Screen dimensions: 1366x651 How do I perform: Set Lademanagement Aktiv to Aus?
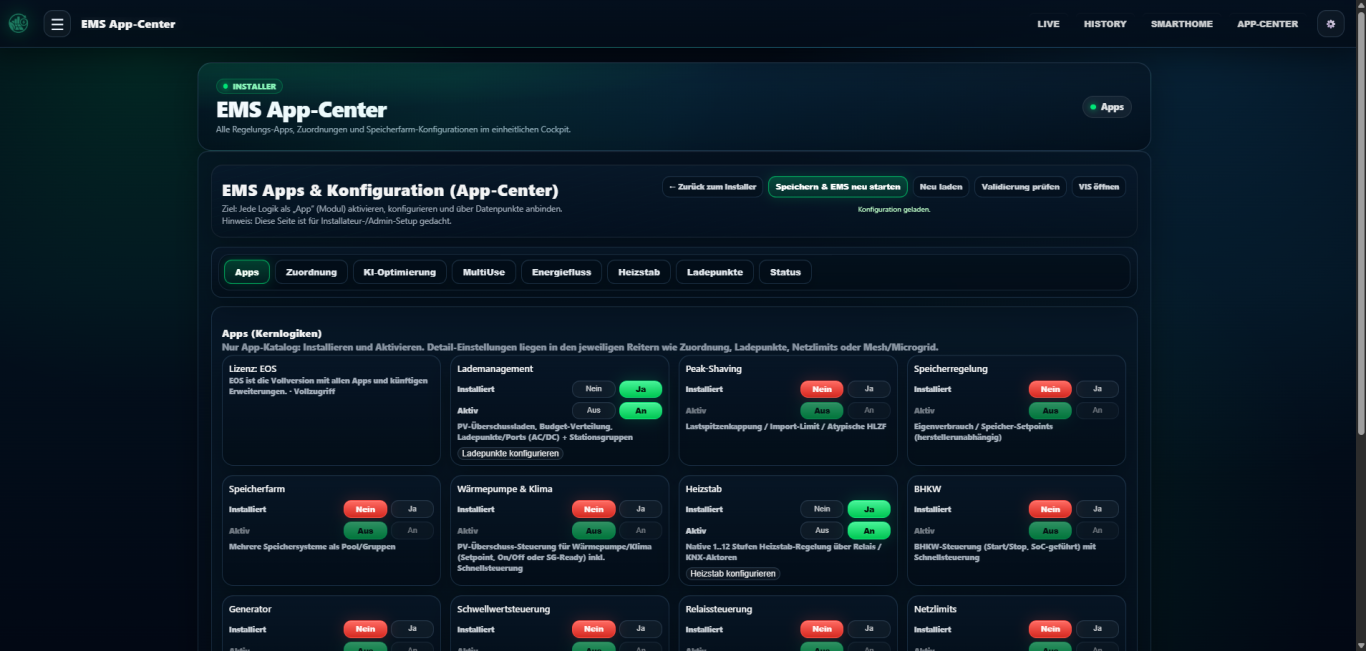pyautogui.click(x=594, y=410)
